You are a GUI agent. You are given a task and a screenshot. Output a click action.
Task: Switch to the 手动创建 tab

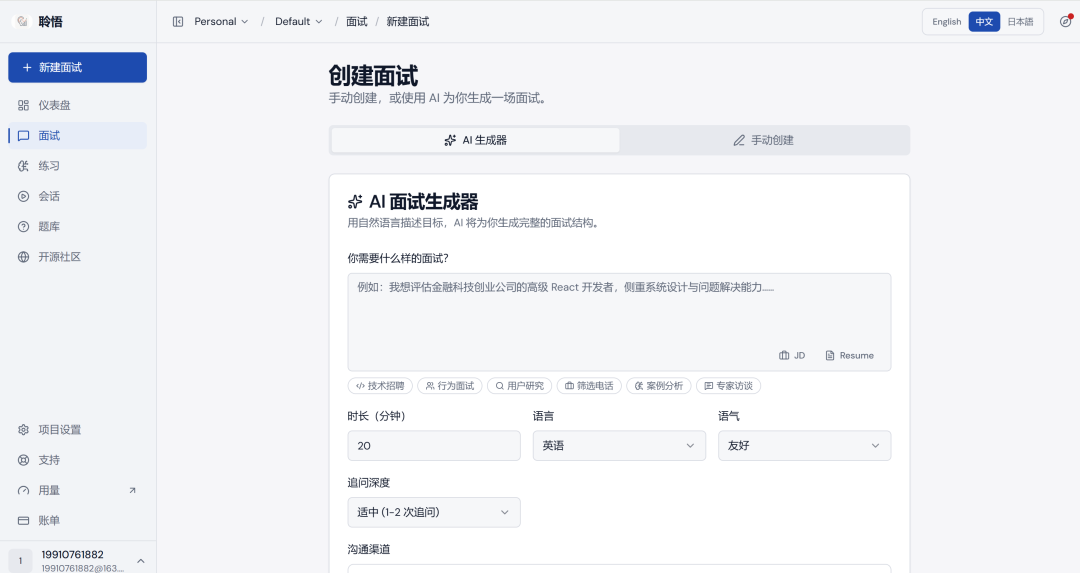(x=764, y=140)
